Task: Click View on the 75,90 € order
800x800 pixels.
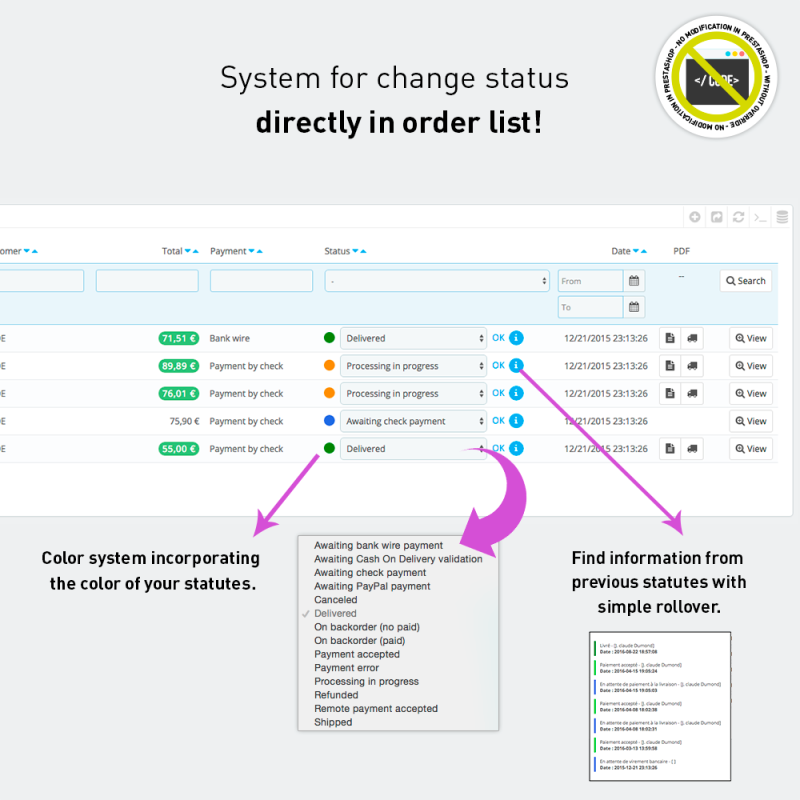Action: coord(749,420)
